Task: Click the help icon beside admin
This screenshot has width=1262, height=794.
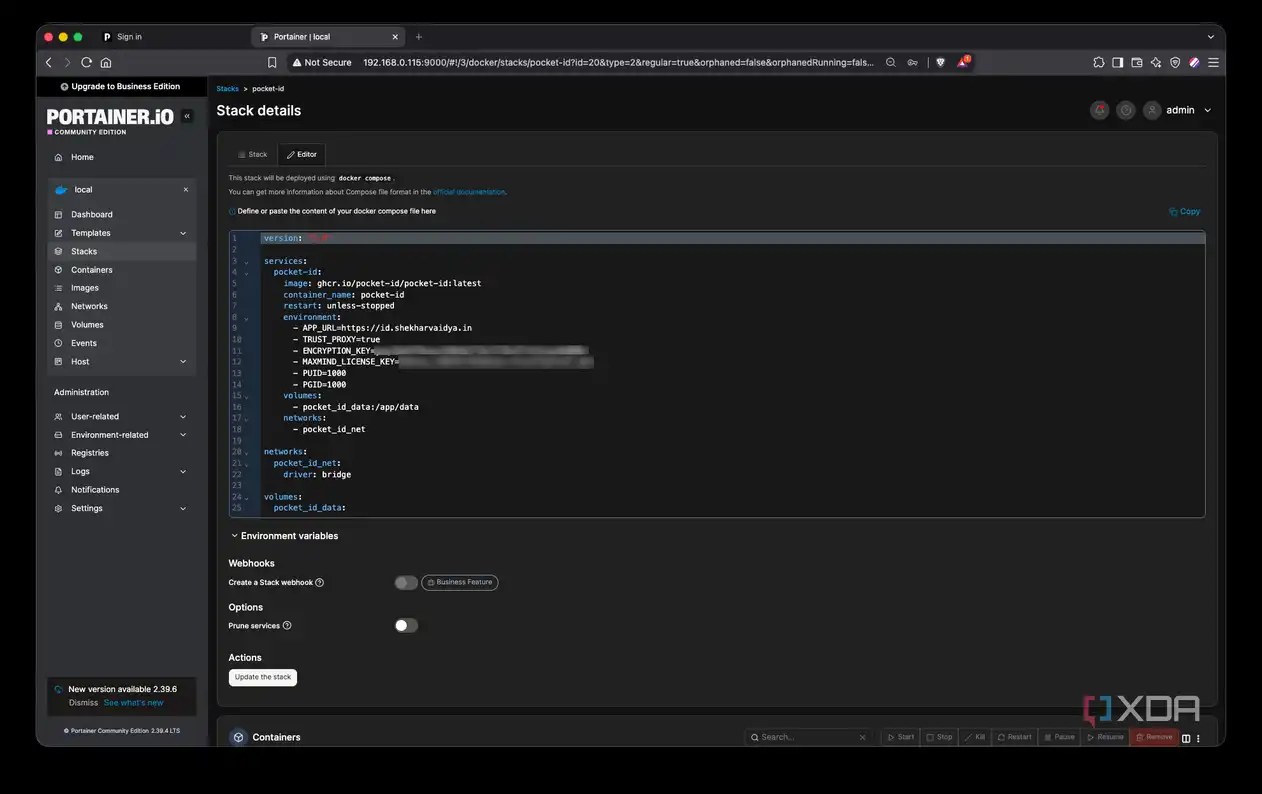Action: [1126, 110]
